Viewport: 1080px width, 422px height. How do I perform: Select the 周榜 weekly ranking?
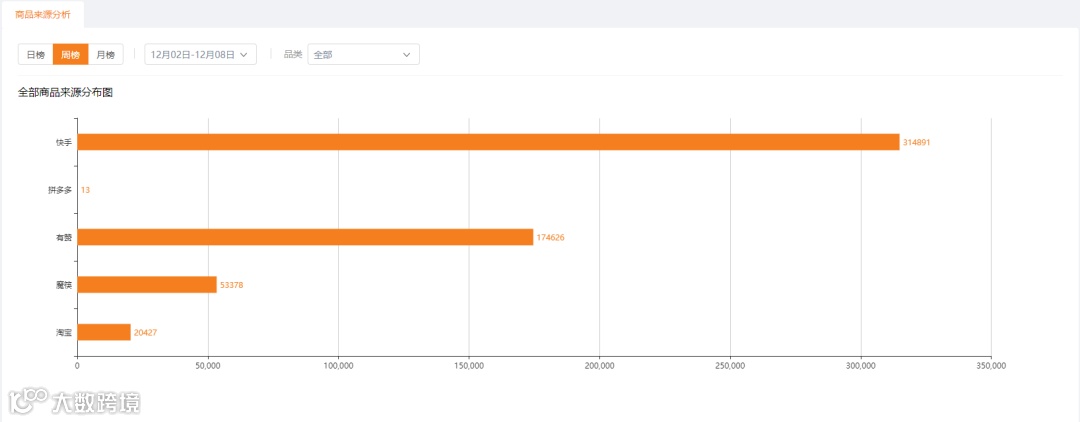(x=70, y=55)
